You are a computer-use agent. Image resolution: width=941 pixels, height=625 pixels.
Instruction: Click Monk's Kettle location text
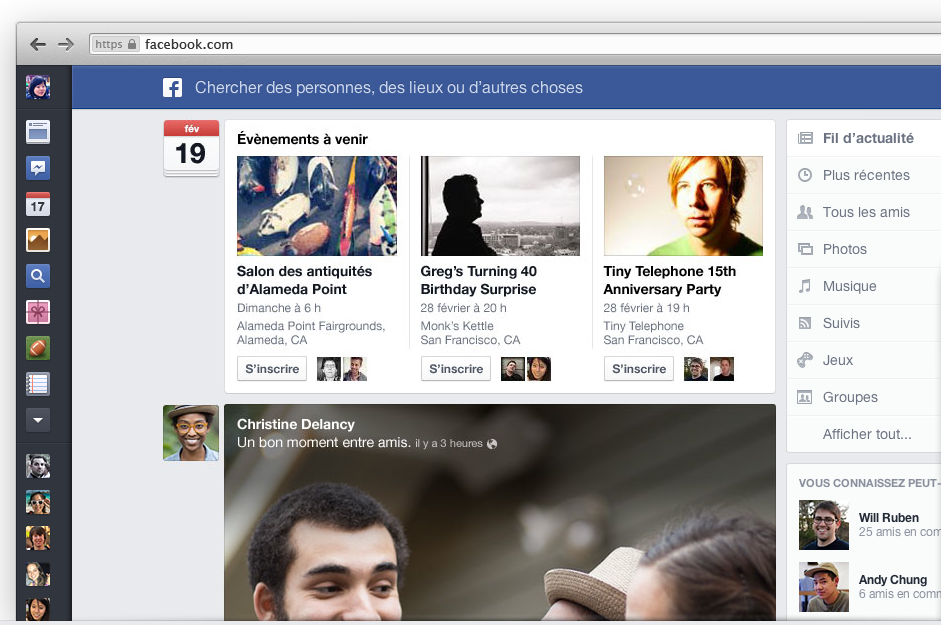(x=457, y=326)
